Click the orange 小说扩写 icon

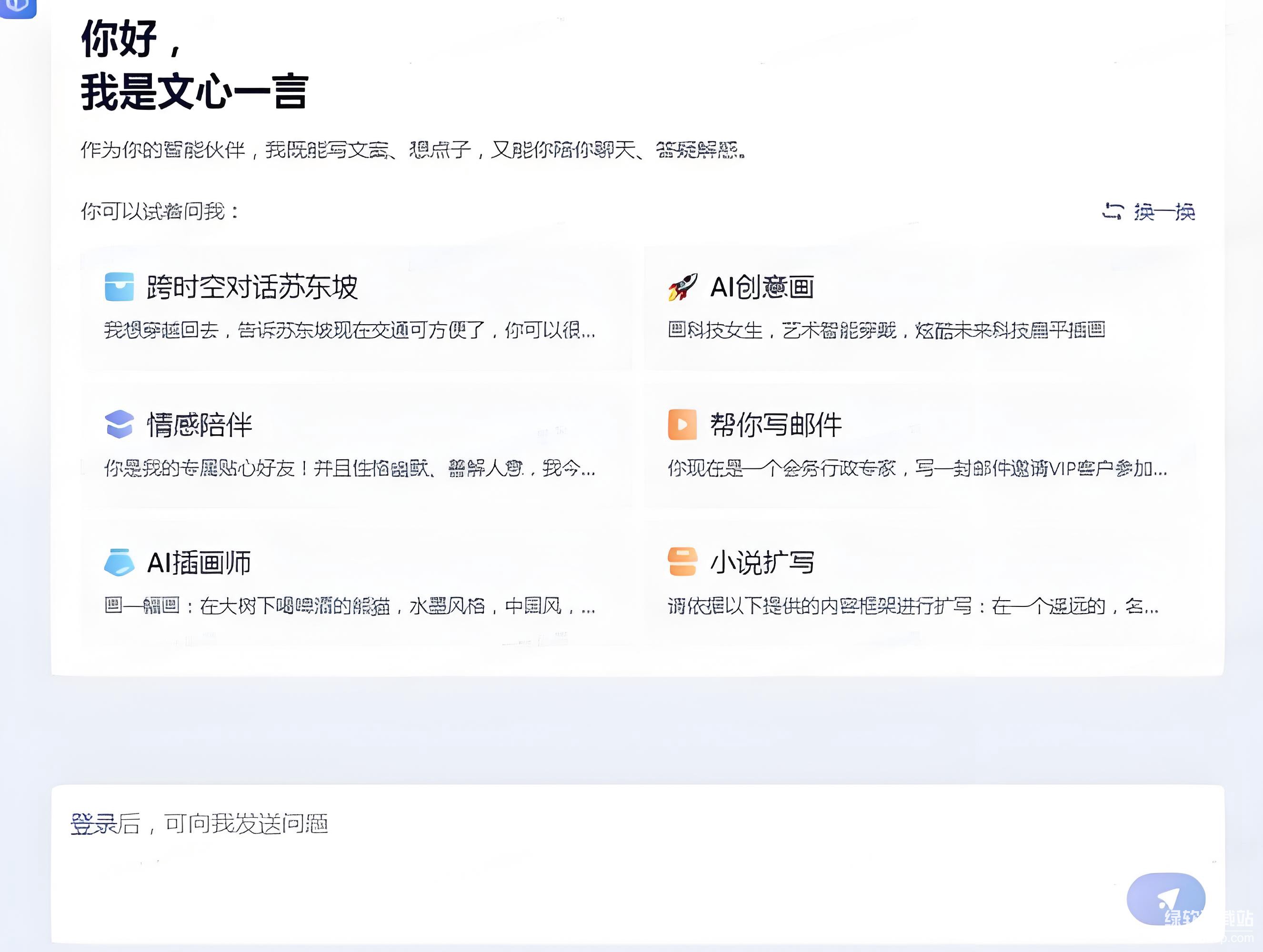click(x=682, y=562)
